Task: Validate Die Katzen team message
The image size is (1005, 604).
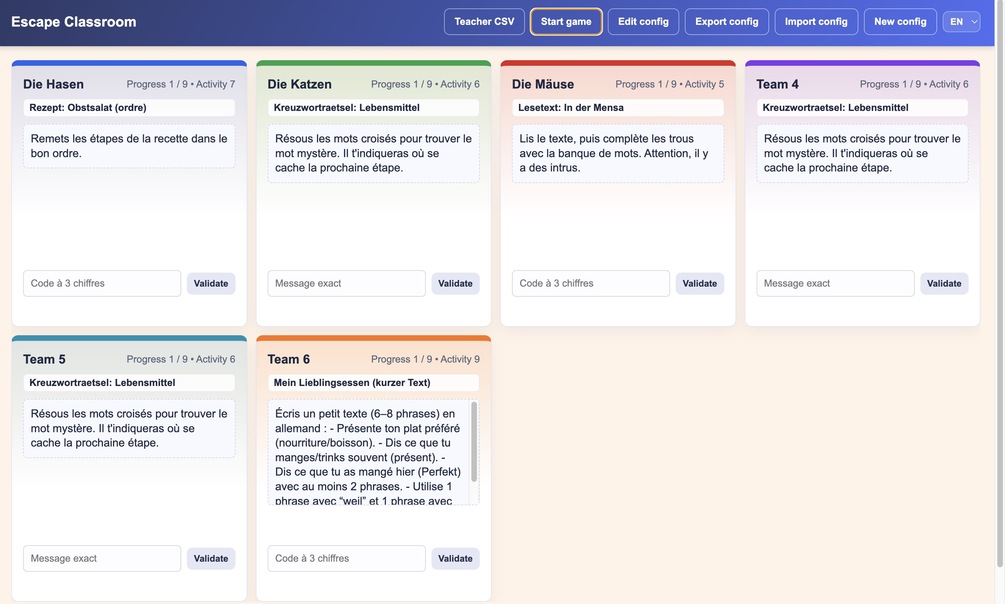Action: 455,284
